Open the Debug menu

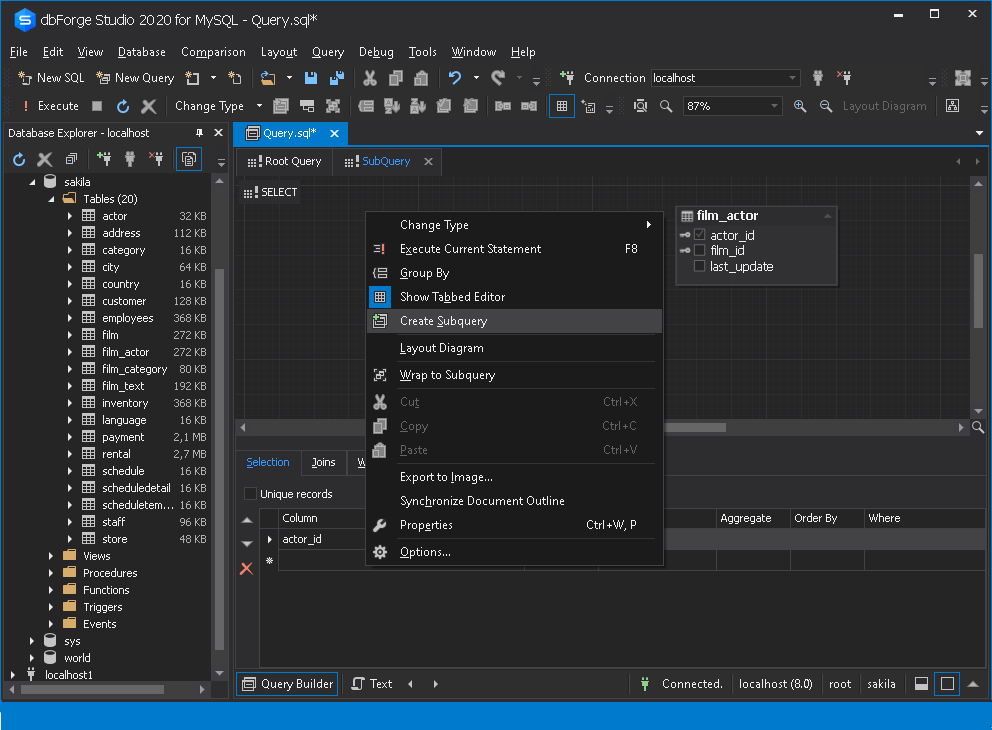tap(376, 52)
